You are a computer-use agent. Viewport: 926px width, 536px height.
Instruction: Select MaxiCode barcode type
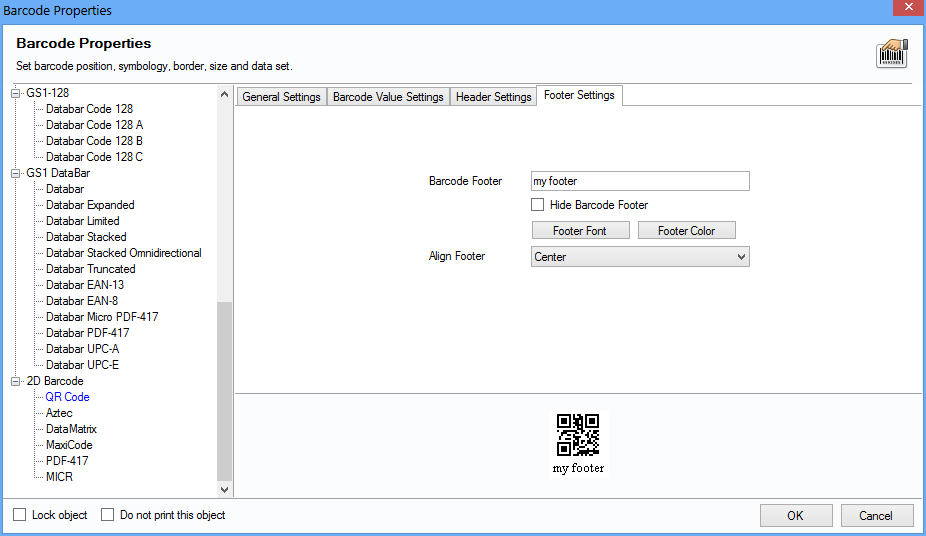point(69,445)
